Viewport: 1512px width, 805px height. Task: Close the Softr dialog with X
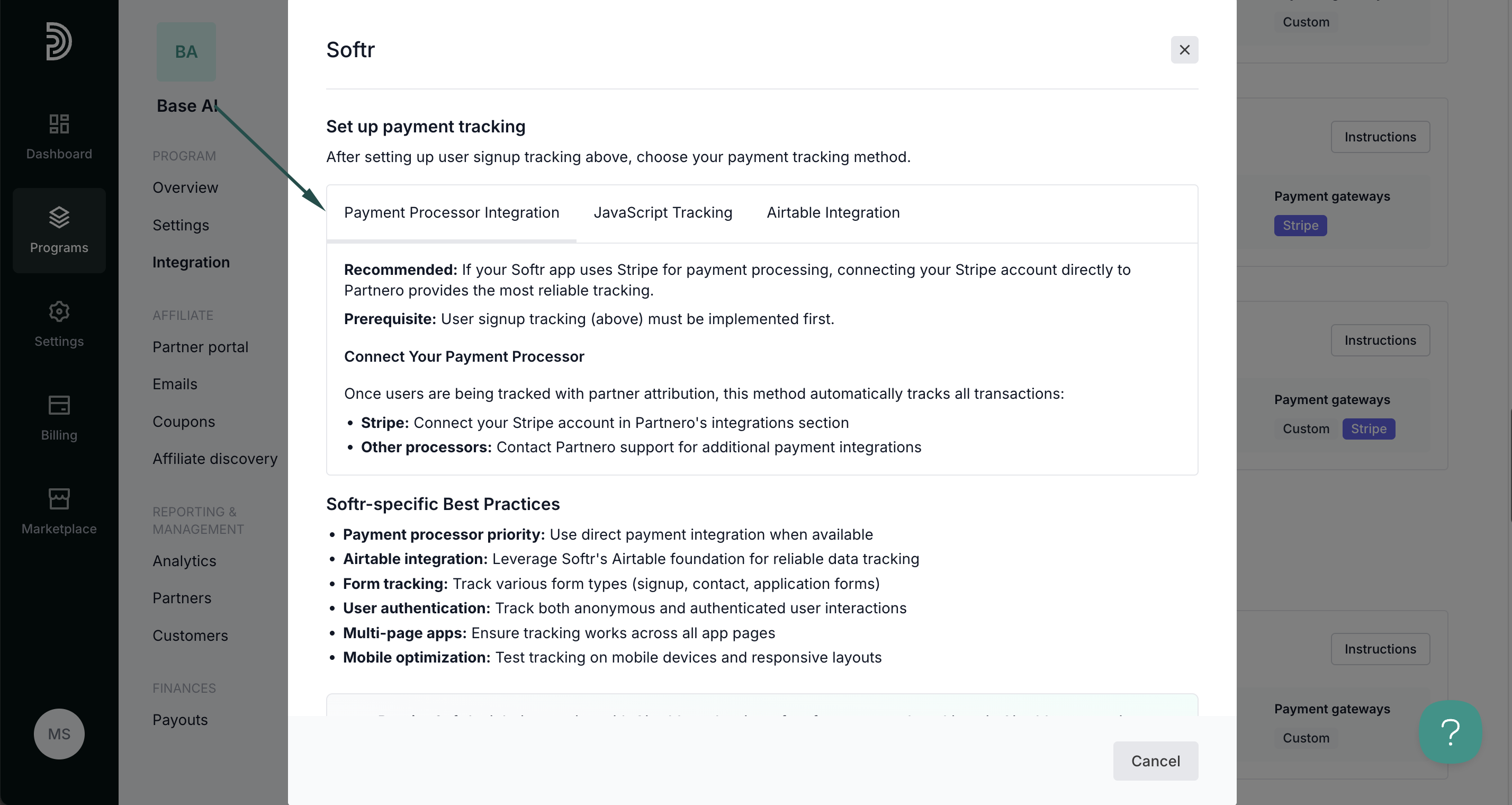1184,50
